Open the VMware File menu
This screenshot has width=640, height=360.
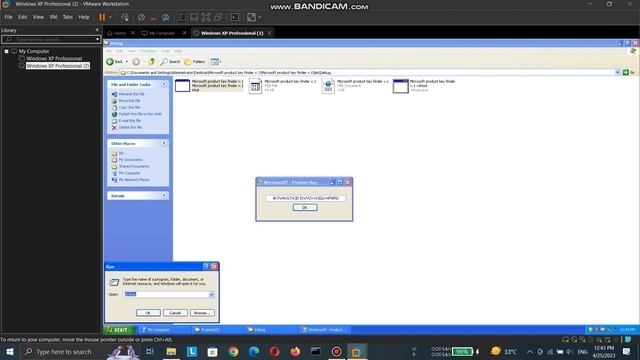8,17
